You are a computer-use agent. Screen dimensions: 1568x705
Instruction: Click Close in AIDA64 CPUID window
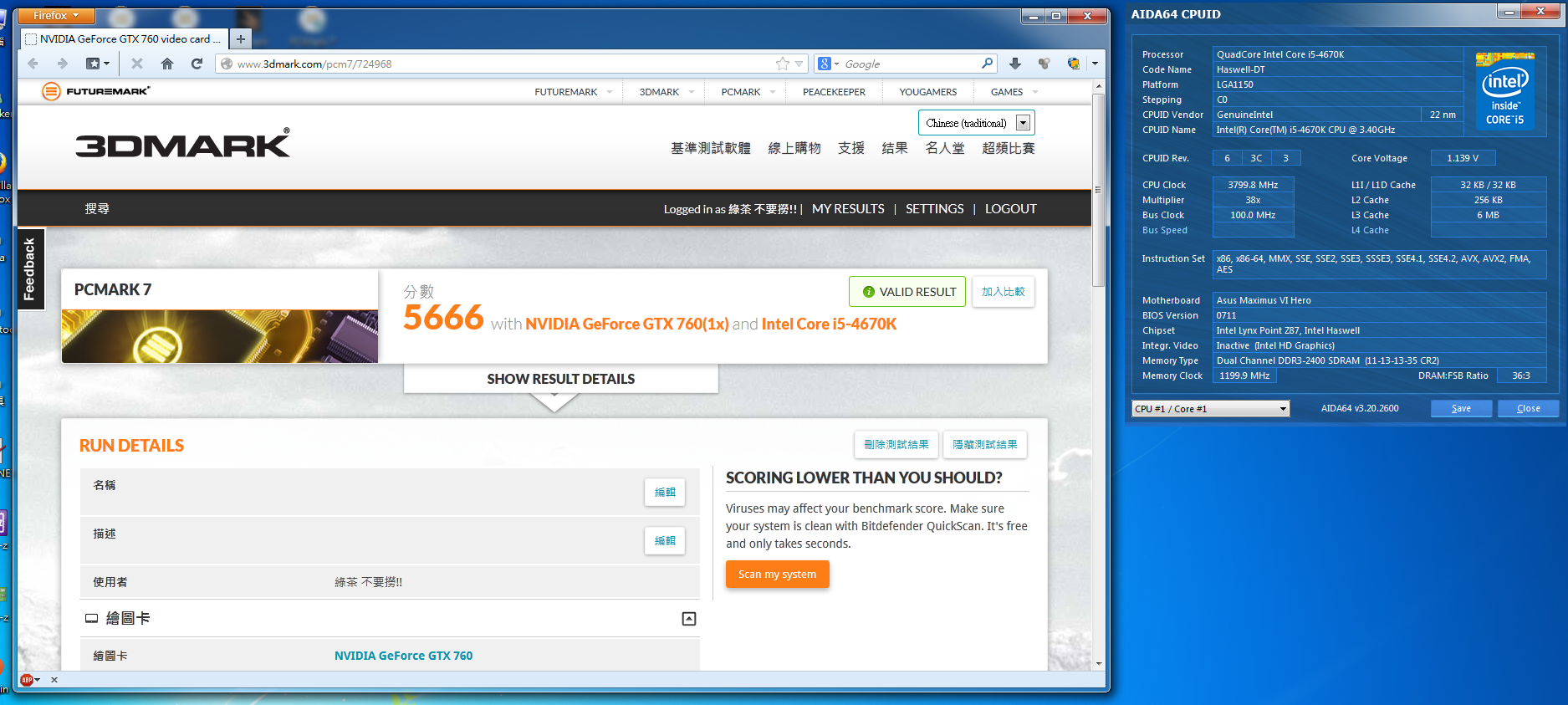click(x=1528, y=408)
